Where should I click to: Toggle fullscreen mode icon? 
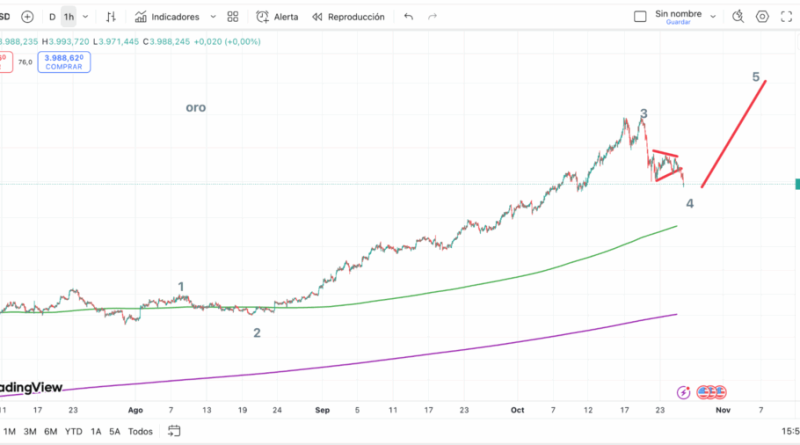(x=789, y=17)
